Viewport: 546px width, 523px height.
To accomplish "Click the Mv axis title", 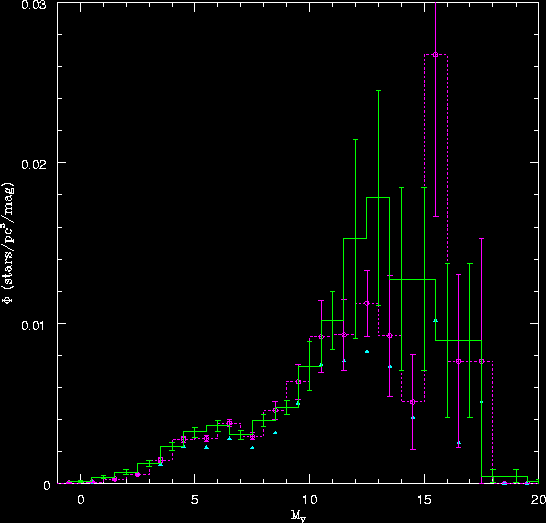I will point(298,516).
